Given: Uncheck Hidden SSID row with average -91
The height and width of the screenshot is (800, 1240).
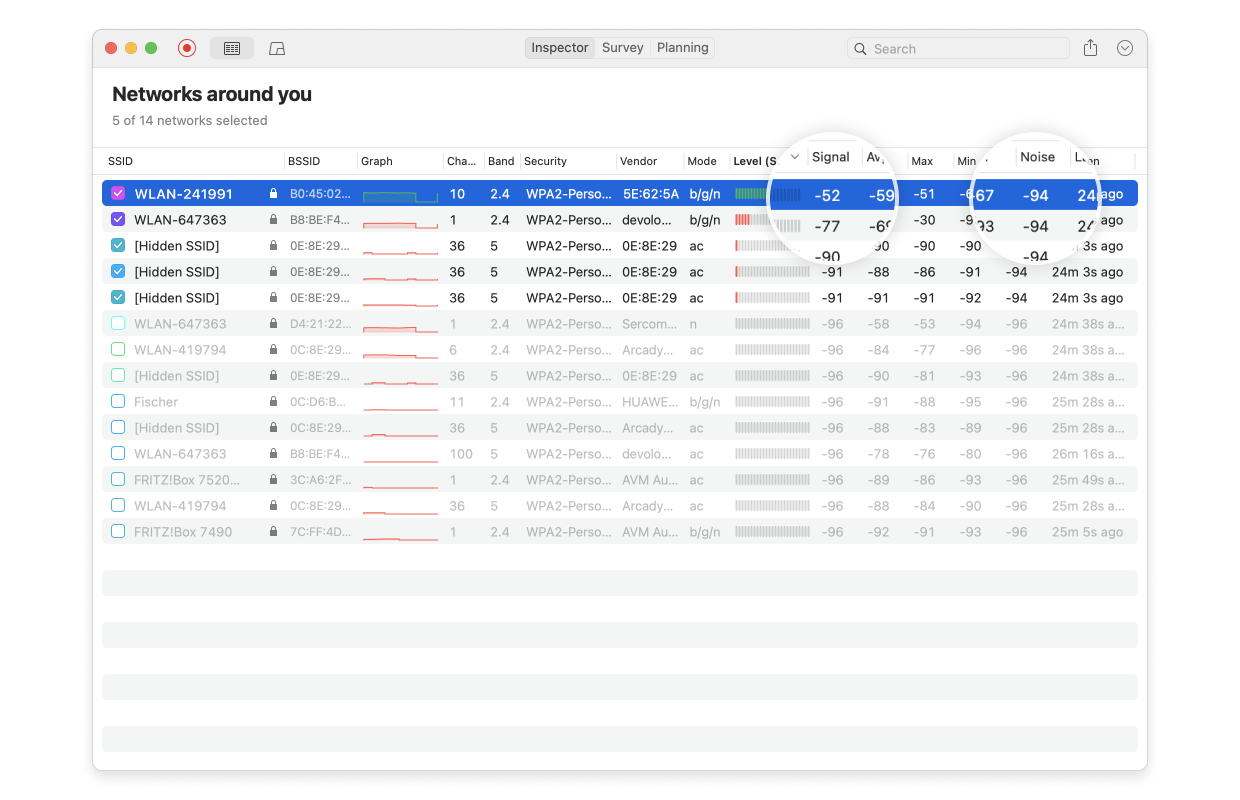Looking at the screenshot, I should click(118, 298).
